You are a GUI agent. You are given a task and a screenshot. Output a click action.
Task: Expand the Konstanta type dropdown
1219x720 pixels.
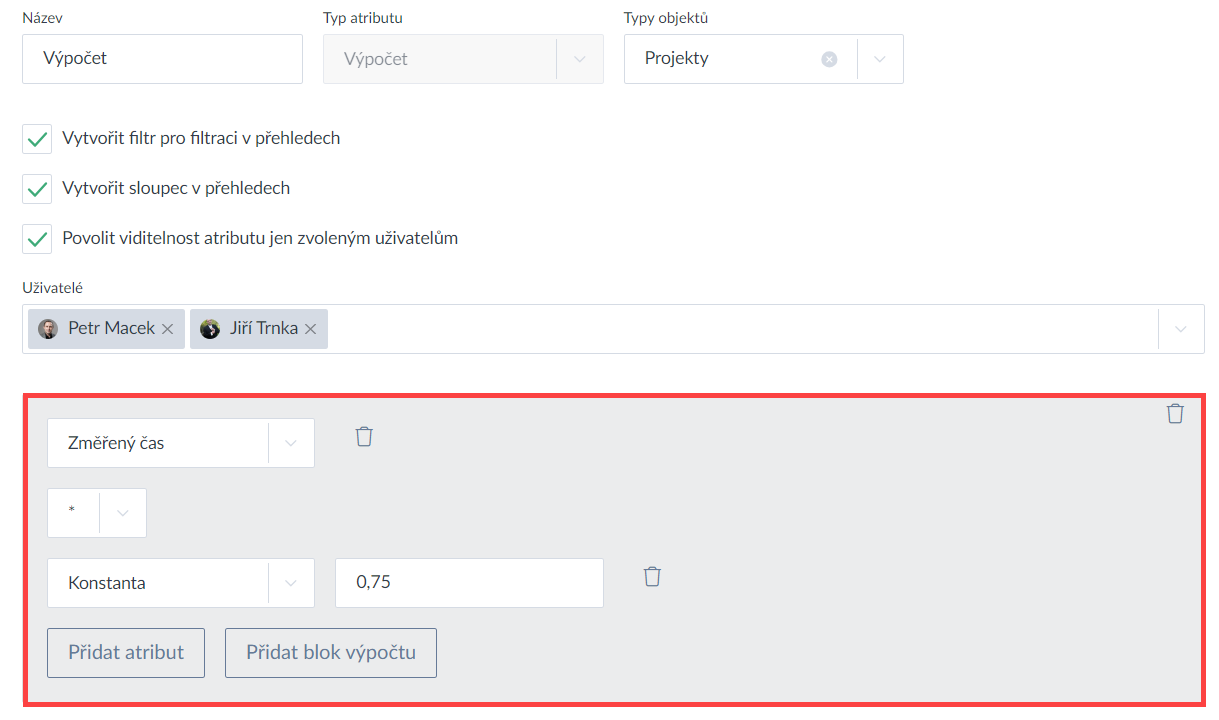click(x=291, y=583)
